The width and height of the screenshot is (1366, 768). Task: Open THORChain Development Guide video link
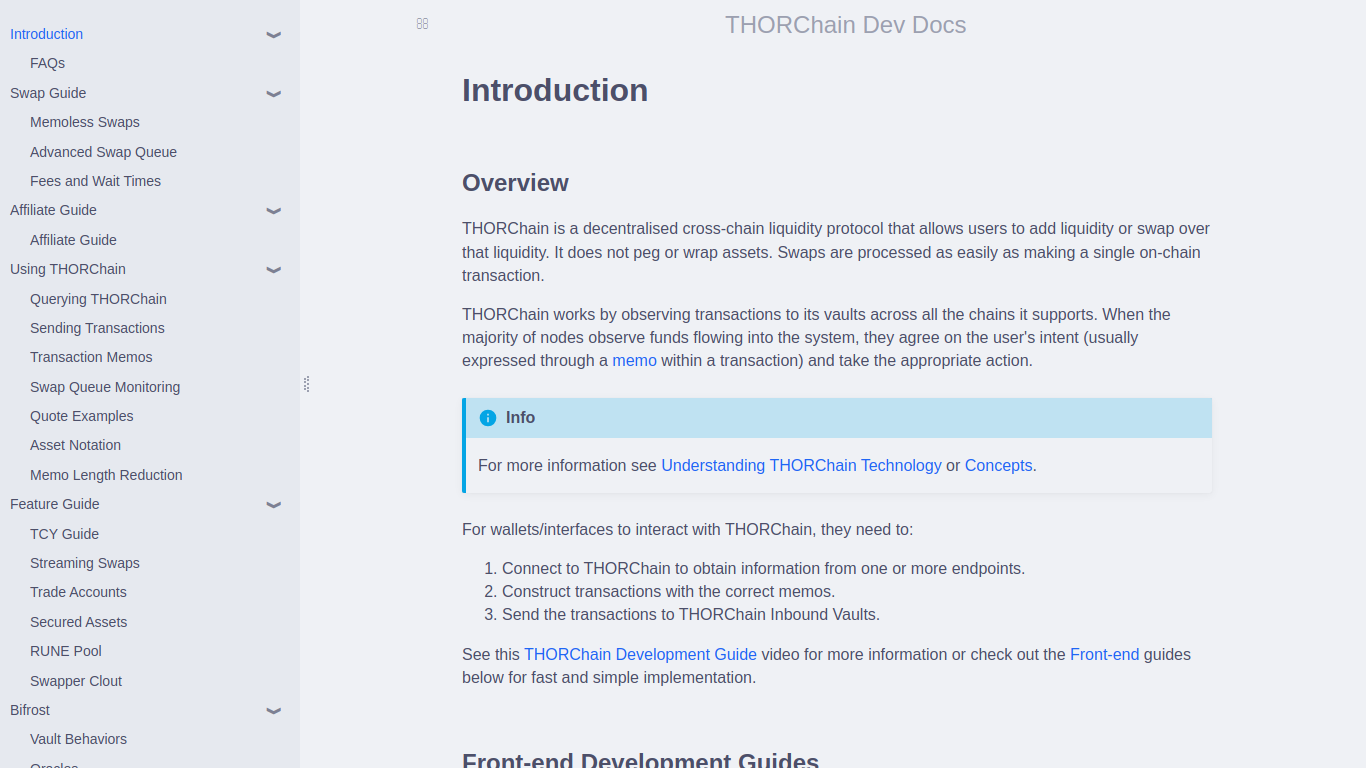point(640,654)
